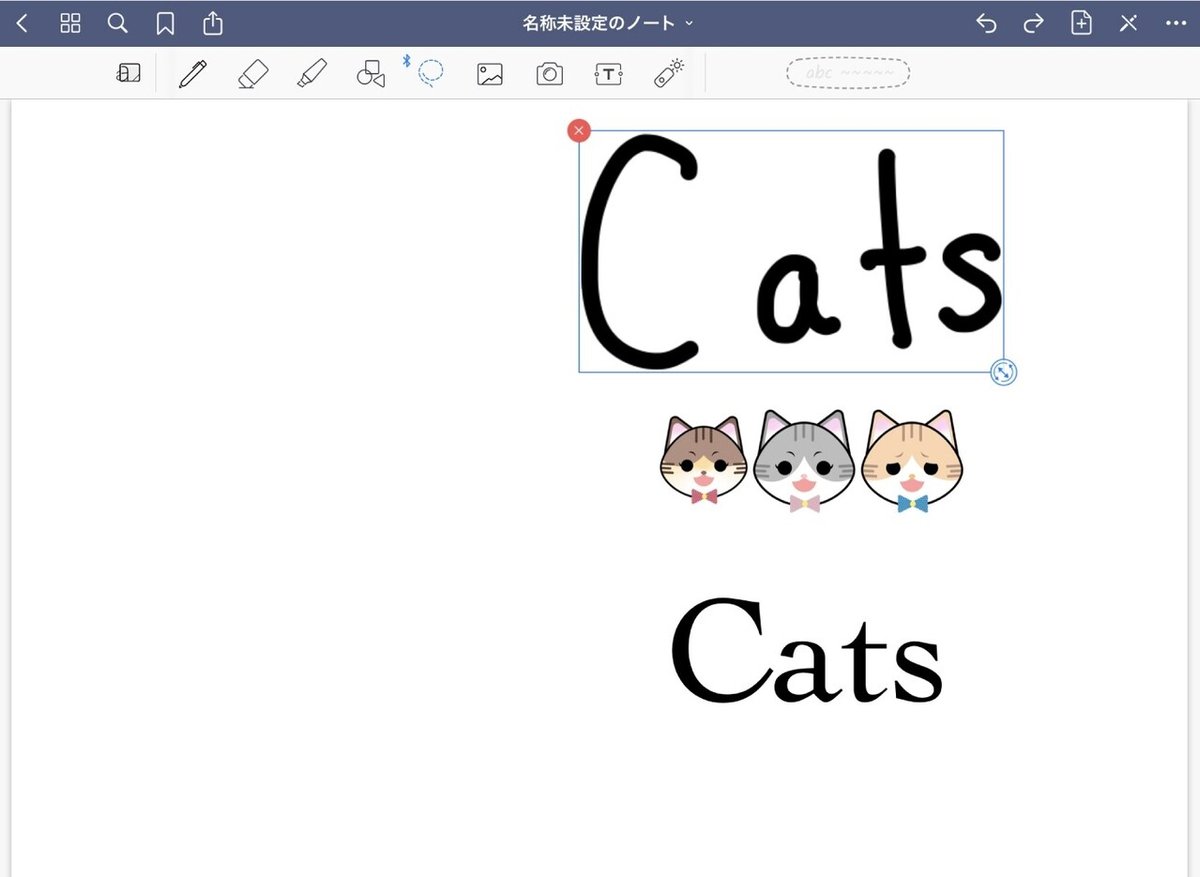Click the typed serif Cats text
The width and height of the screenshot is (1200, 877).
[806, 651]
